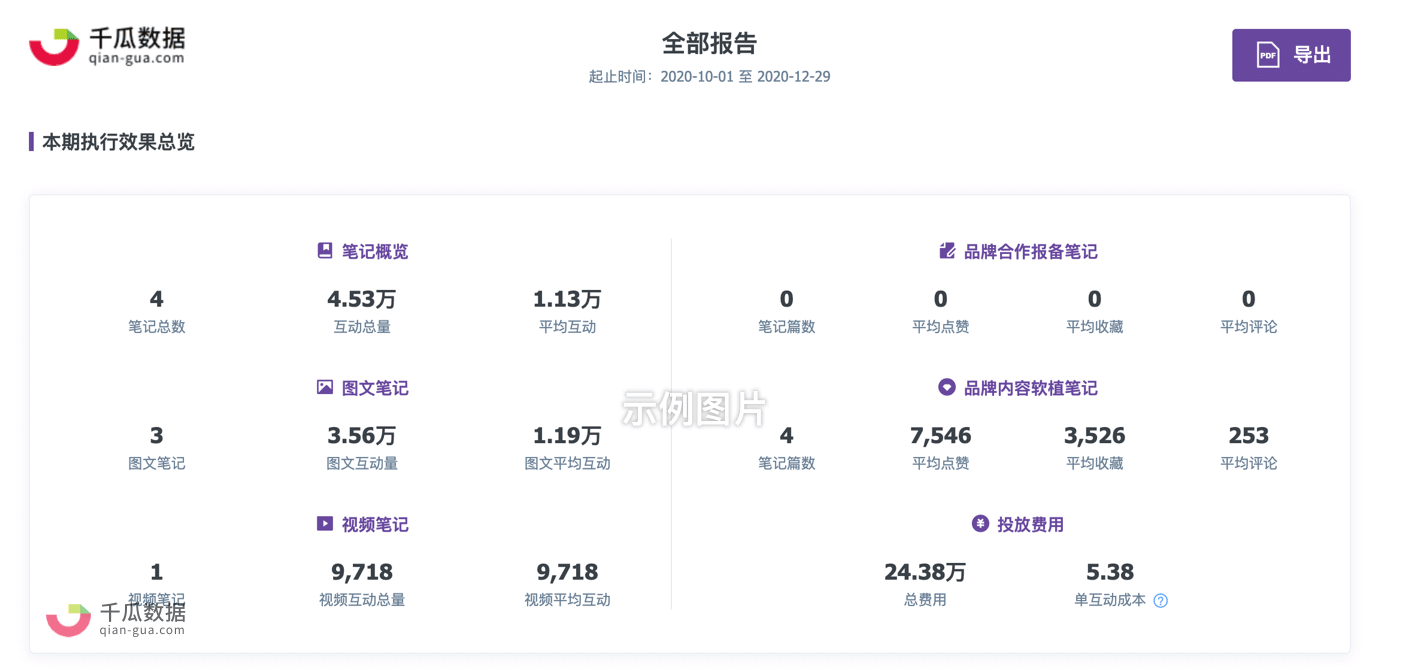Click the PDF file icon

1267,55
